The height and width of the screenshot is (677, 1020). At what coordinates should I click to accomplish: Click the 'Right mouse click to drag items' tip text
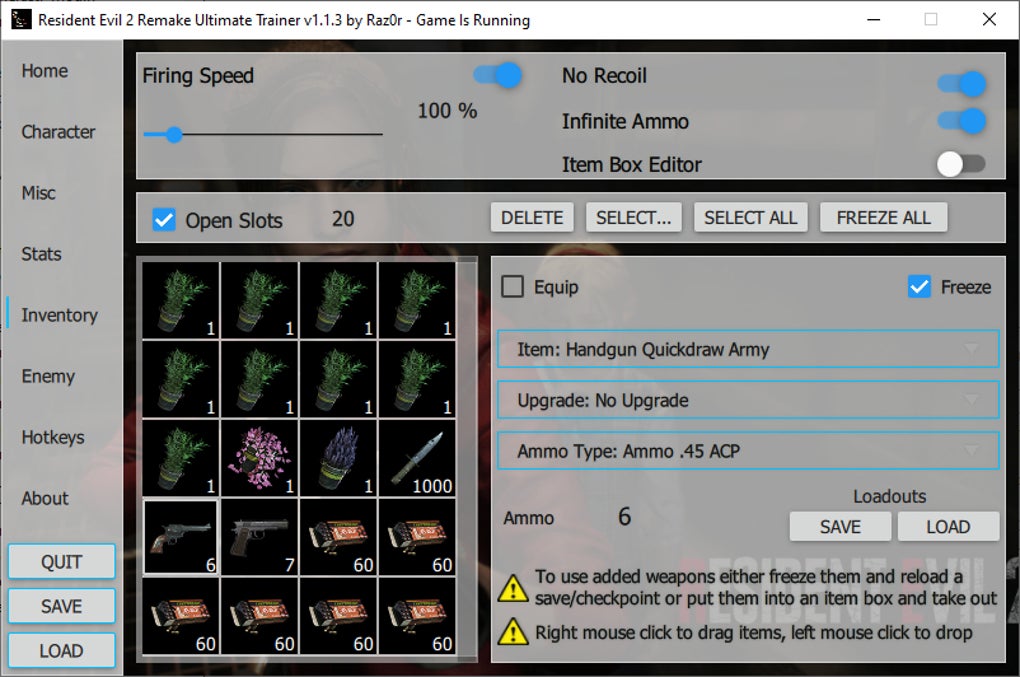(x=753, y=633)
